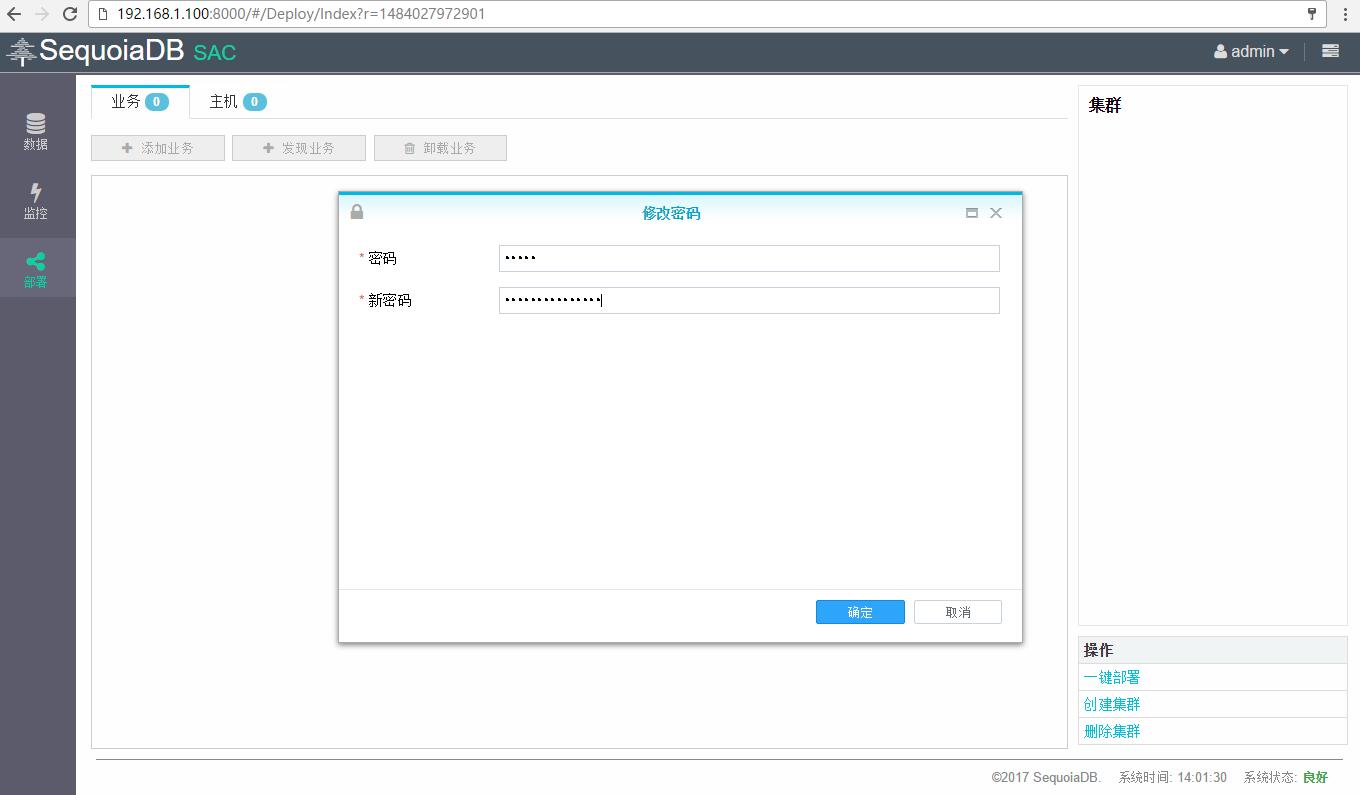Image resolution: width=1360 pixels, height=795 pixels.
Task: Click browser forward arrow
Action: 42,15
